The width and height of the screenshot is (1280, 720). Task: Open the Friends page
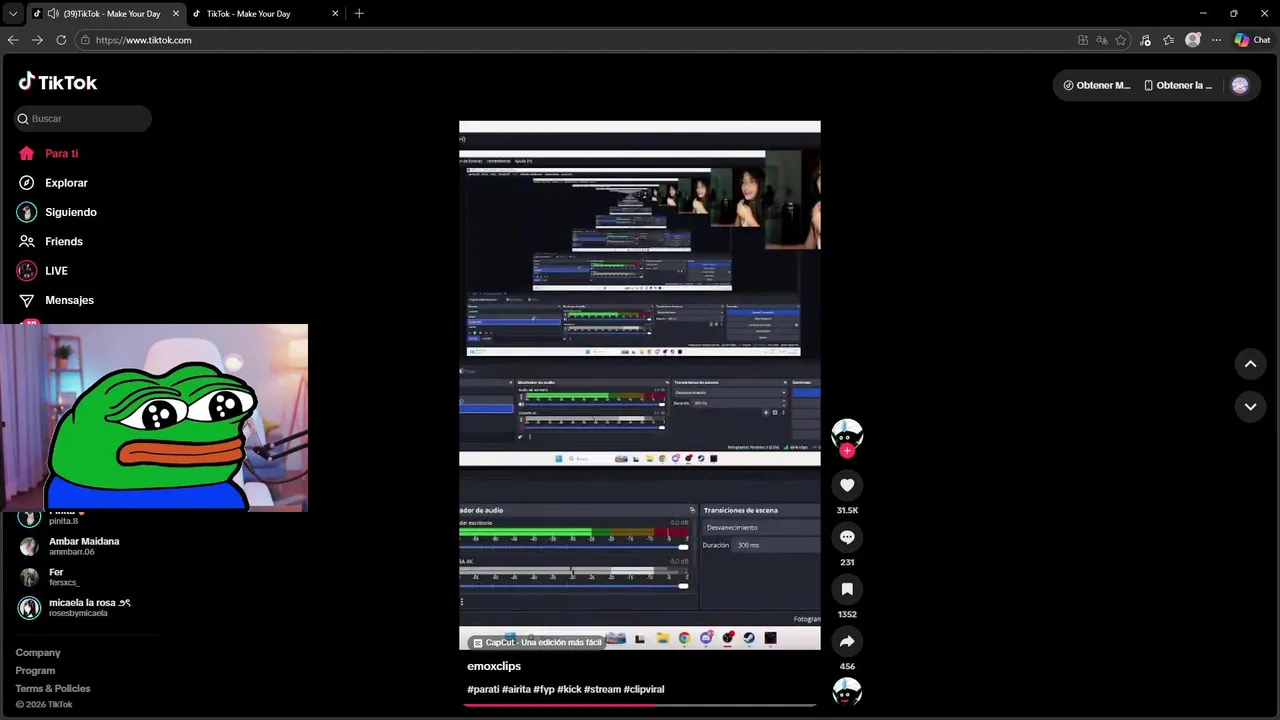50,241
